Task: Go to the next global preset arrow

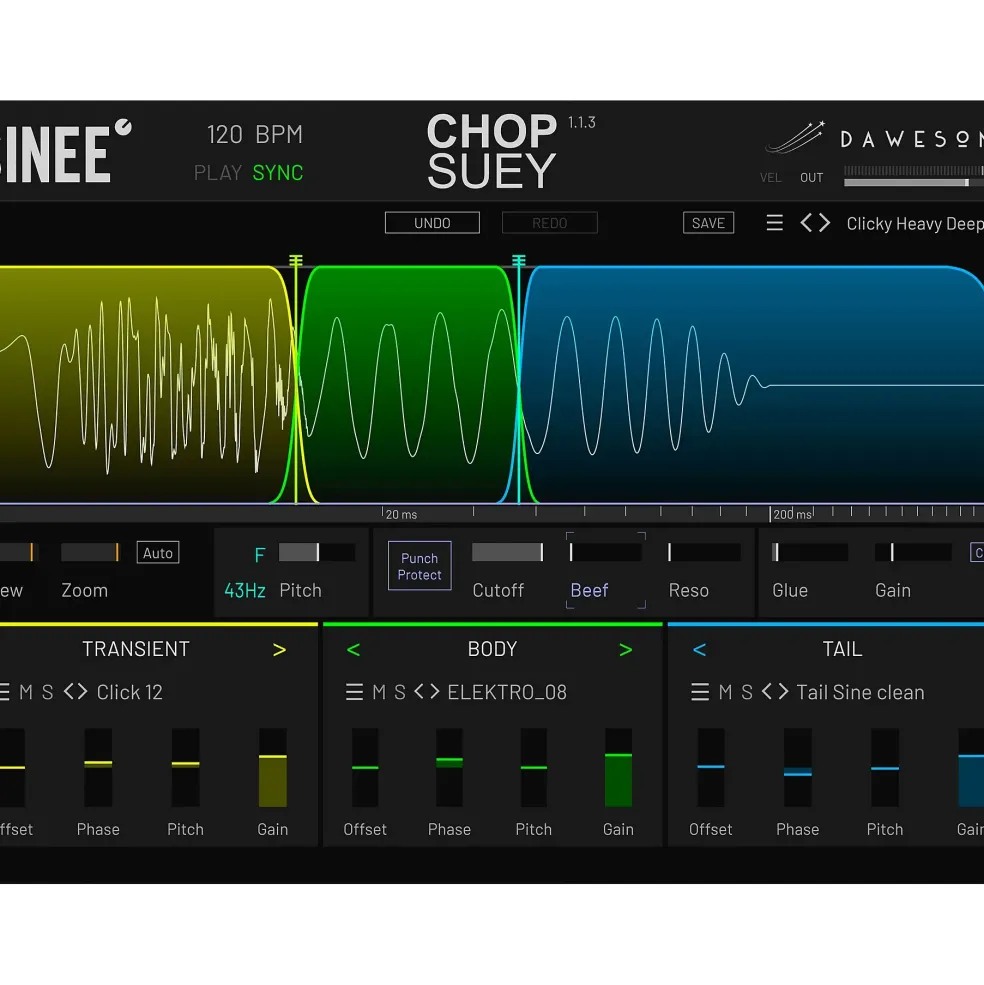Action: (824, 222)
